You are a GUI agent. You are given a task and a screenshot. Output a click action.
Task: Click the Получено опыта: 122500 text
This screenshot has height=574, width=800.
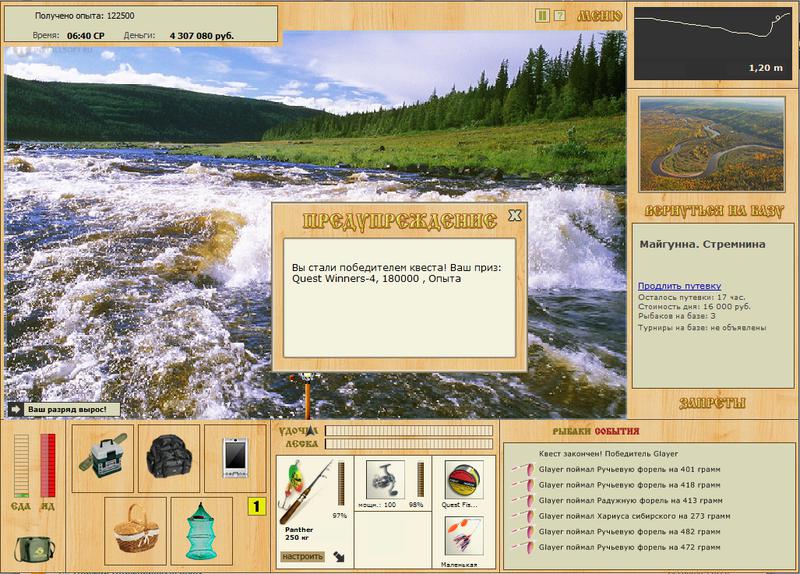pyautogui.click(x=85, y=16)
